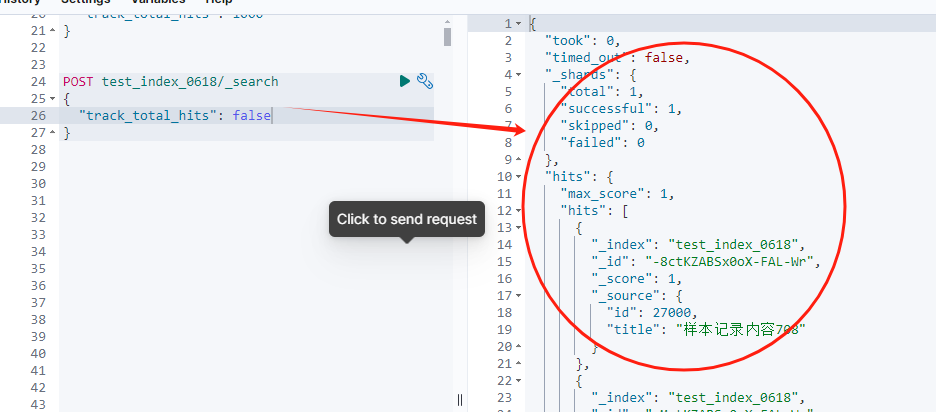Viewport: 936px width, 412px height.
Task: Collapse request body at editor line 25
Action: (x=53, y=99)
